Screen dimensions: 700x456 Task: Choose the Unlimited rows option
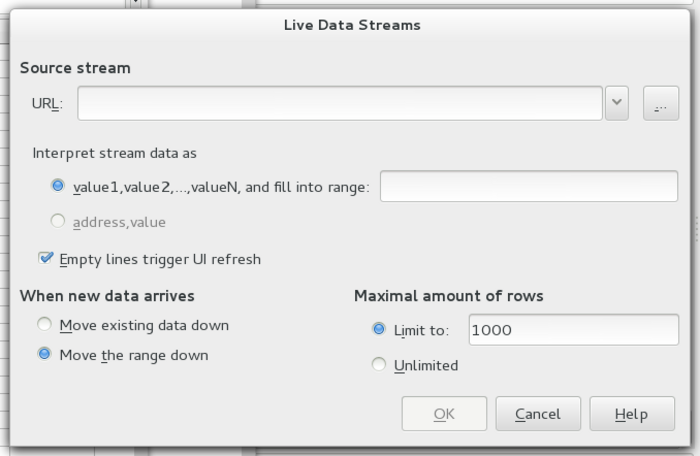(378, 365)
